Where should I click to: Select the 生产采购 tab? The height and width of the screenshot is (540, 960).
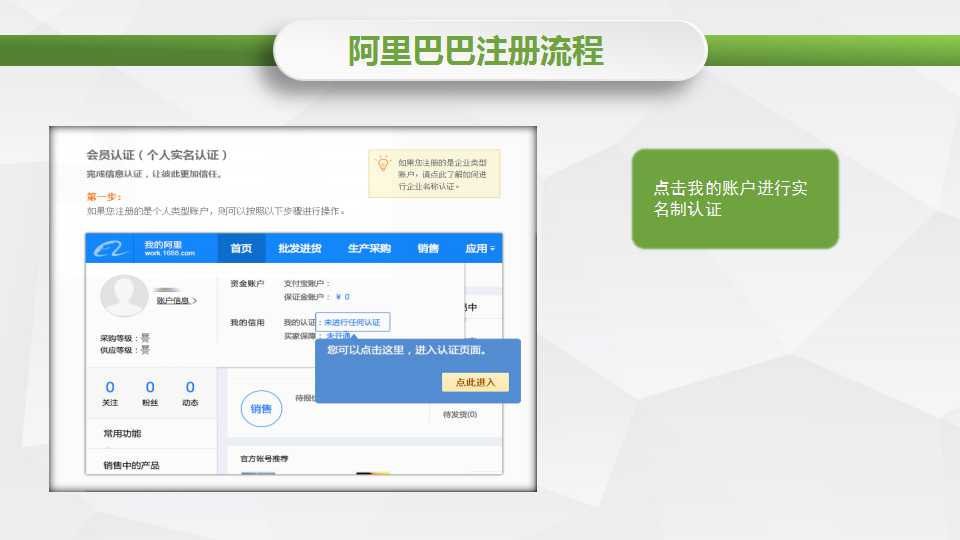tap(369, 249)
